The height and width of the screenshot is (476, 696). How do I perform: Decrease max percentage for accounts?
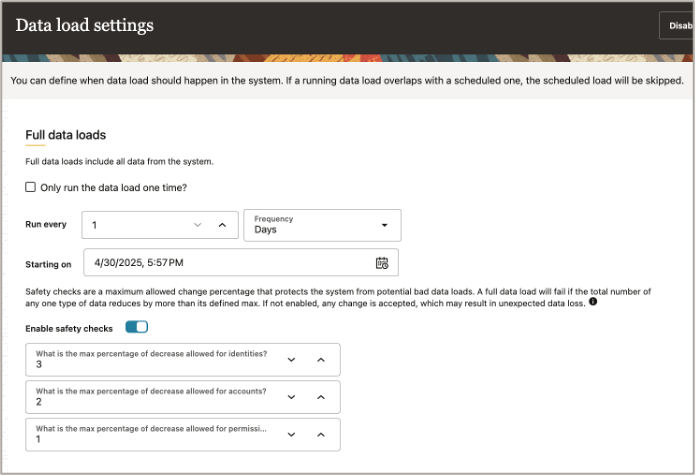click(291, 397)
